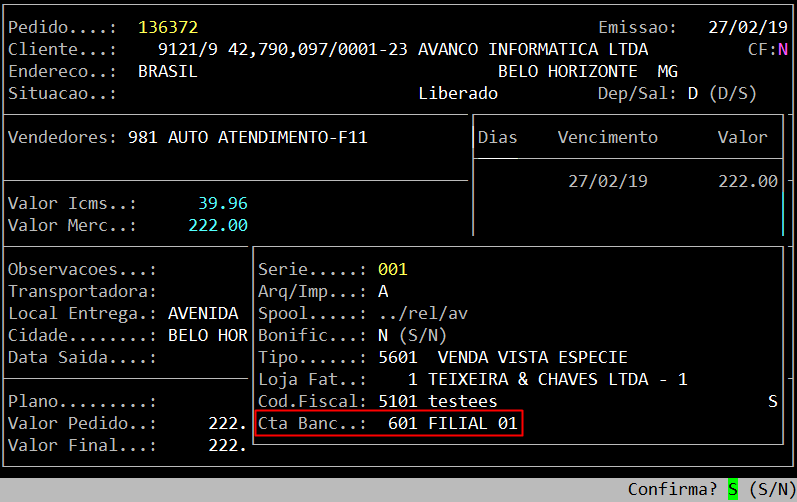Toggle the CF N indicator
Screen dimensions: 797x502
pyautogui.click(x=782, y=50)
